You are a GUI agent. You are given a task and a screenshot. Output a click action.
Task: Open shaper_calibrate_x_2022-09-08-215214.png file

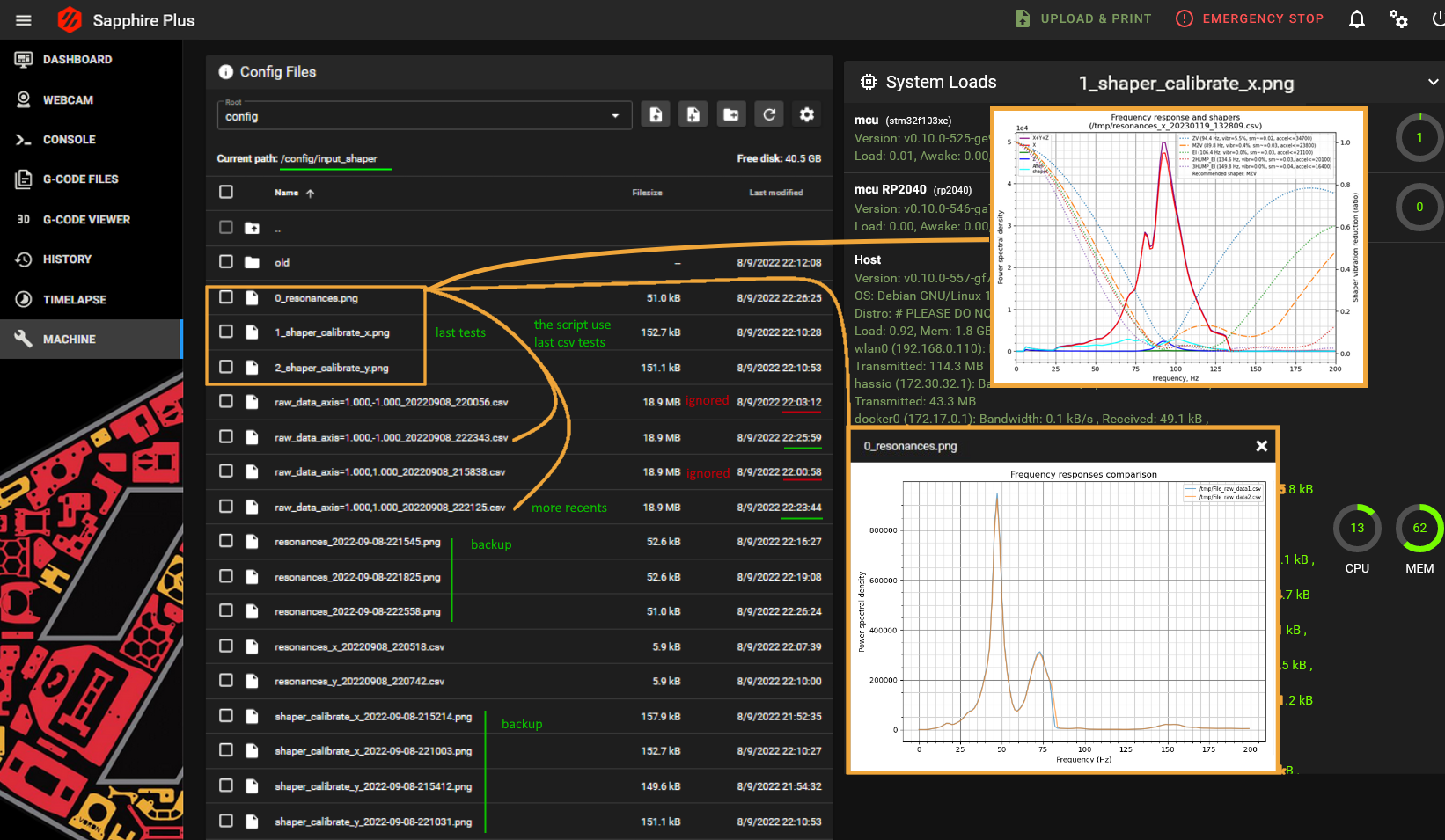373,717
